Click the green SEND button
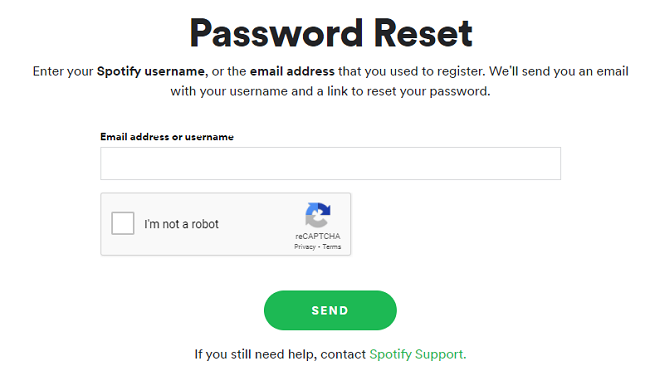This screenshot has height=366, width=650. 330,310
